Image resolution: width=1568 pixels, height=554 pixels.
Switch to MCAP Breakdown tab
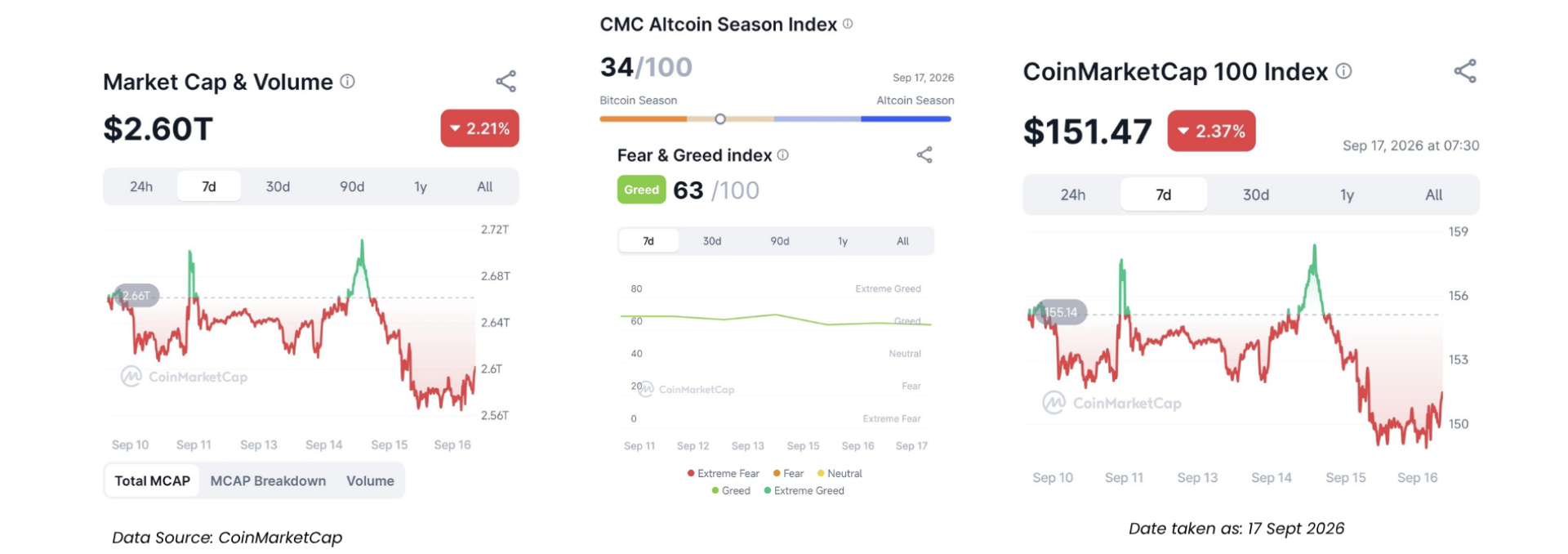[268, 480]
